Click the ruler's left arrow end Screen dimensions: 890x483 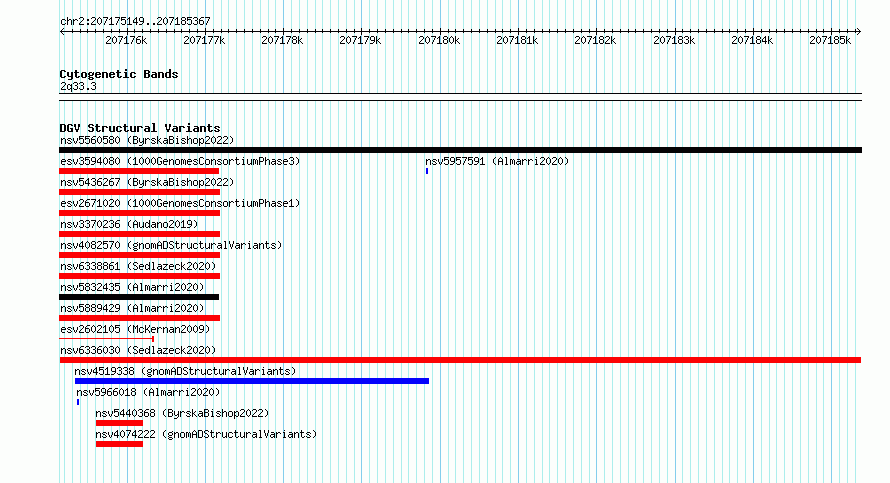point(62,32)
